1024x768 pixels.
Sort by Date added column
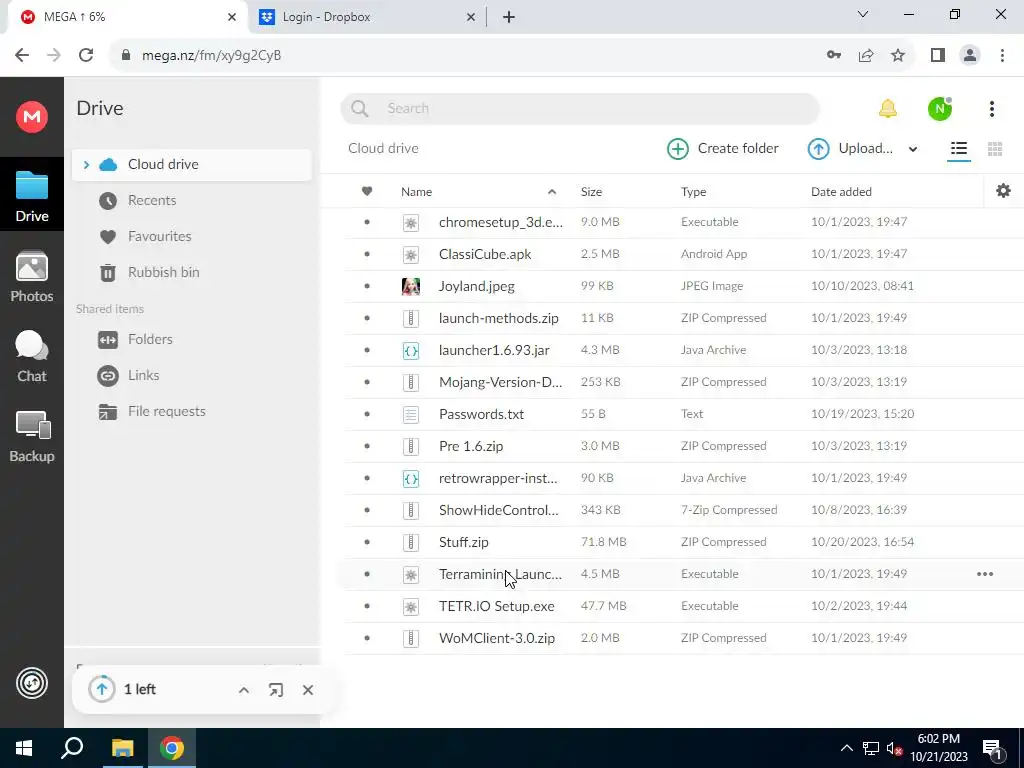[x=841, y=192]
